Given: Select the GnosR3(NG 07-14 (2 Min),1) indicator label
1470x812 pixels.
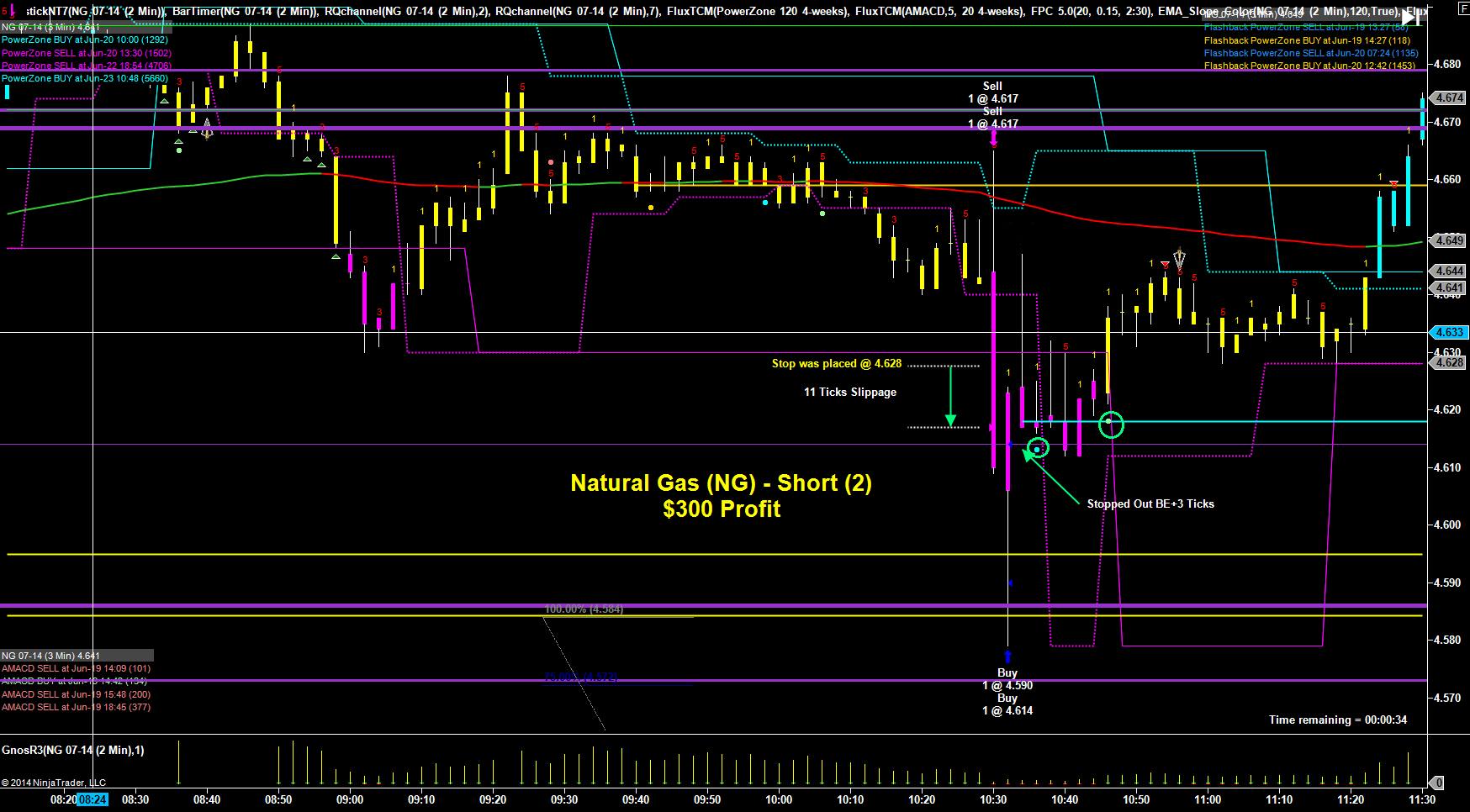Looking at the screenshot, I should (73, 750).
